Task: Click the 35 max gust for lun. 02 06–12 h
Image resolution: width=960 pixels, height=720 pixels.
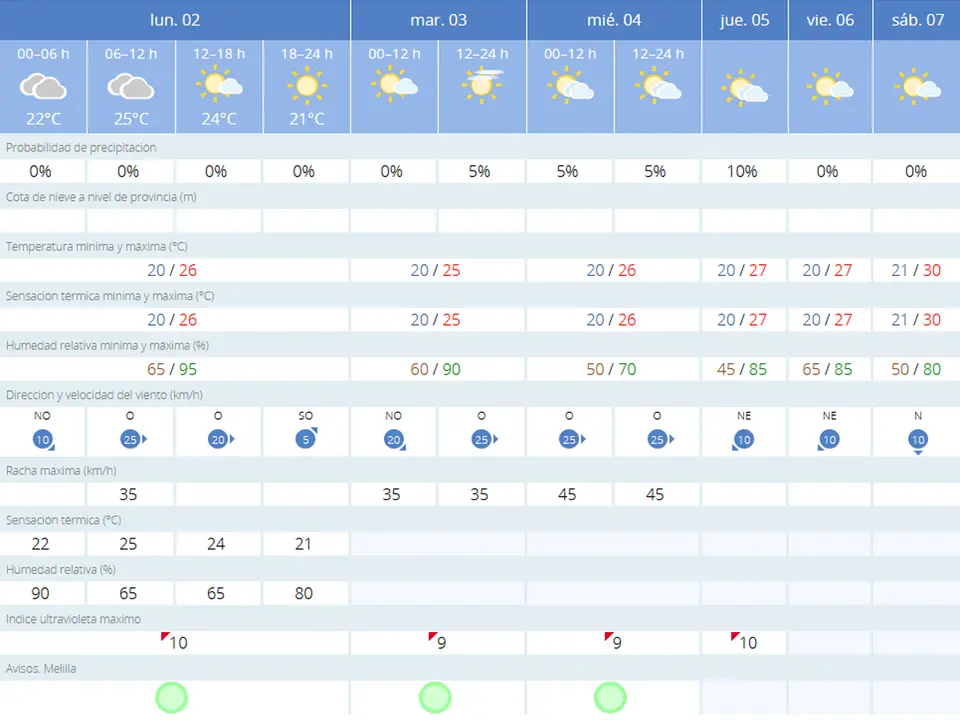Action: (128, 494)
